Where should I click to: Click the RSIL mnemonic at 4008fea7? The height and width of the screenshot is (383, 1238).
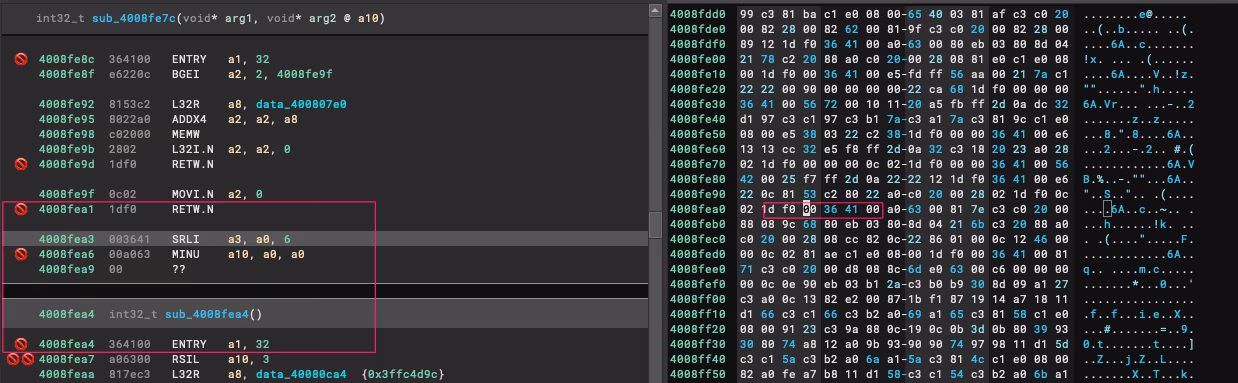point(186,359)
